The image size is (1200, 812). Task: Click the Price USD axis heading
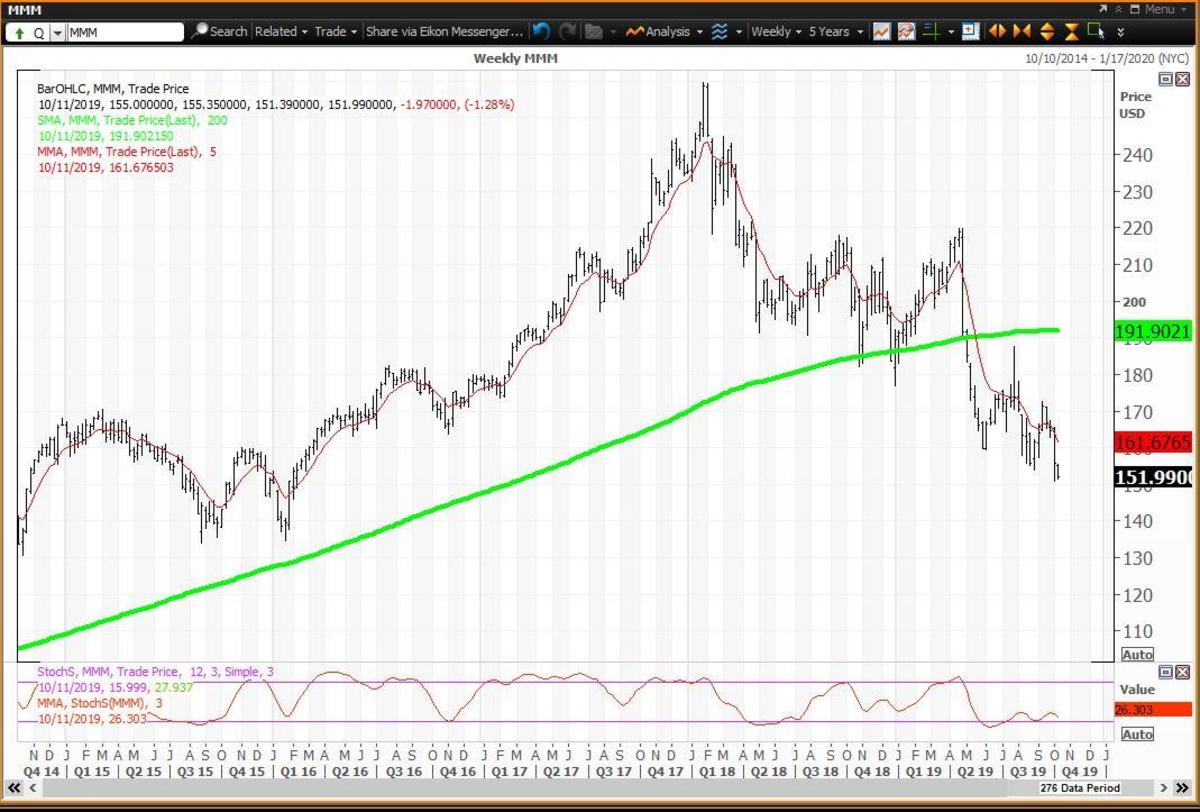pyautogui.click(x=1136, y=105)
